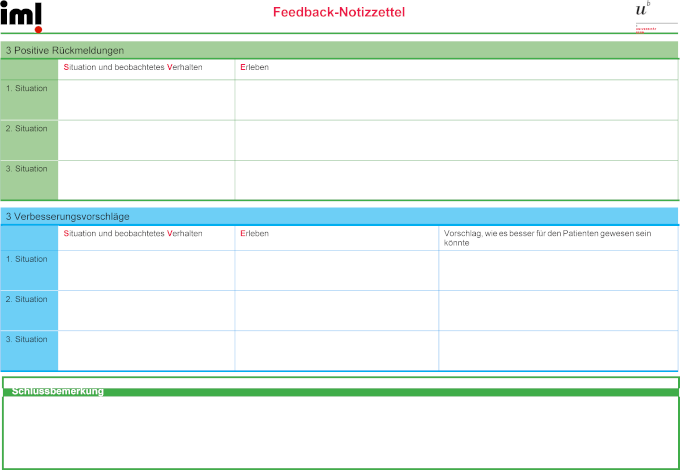Screen dimensions: 680x470
Task: Click Verhalten cell for 1. Situation, Positive Rückmeldungen
Action: pos(147,100)
